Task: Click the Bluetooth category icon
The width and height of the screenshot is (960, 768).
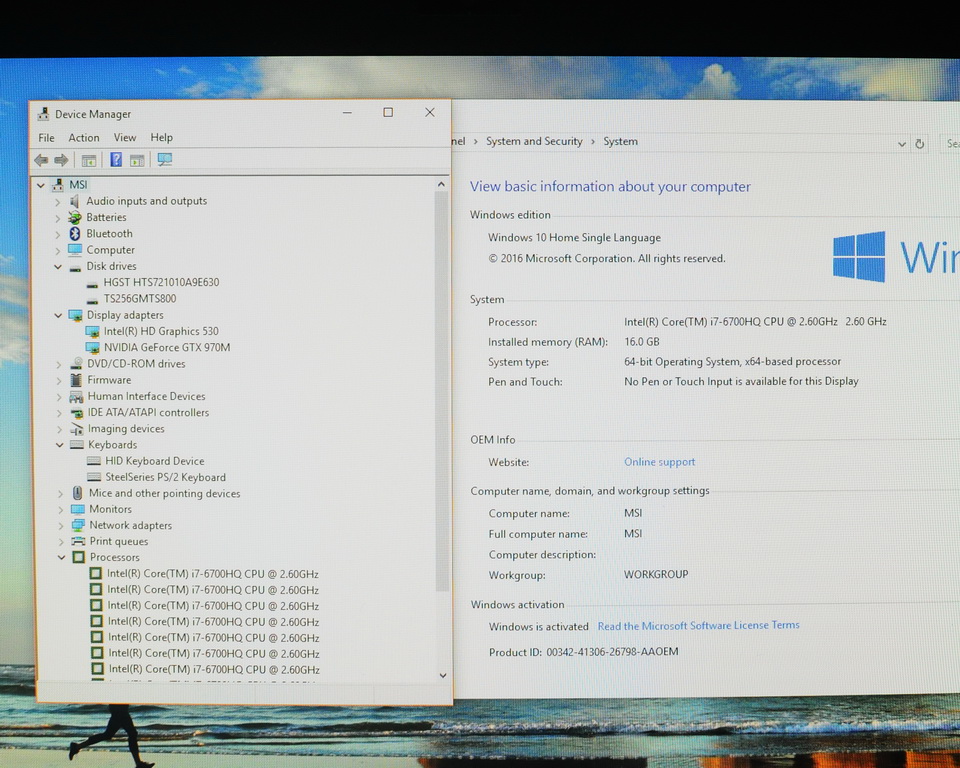Action: [75, 233]
